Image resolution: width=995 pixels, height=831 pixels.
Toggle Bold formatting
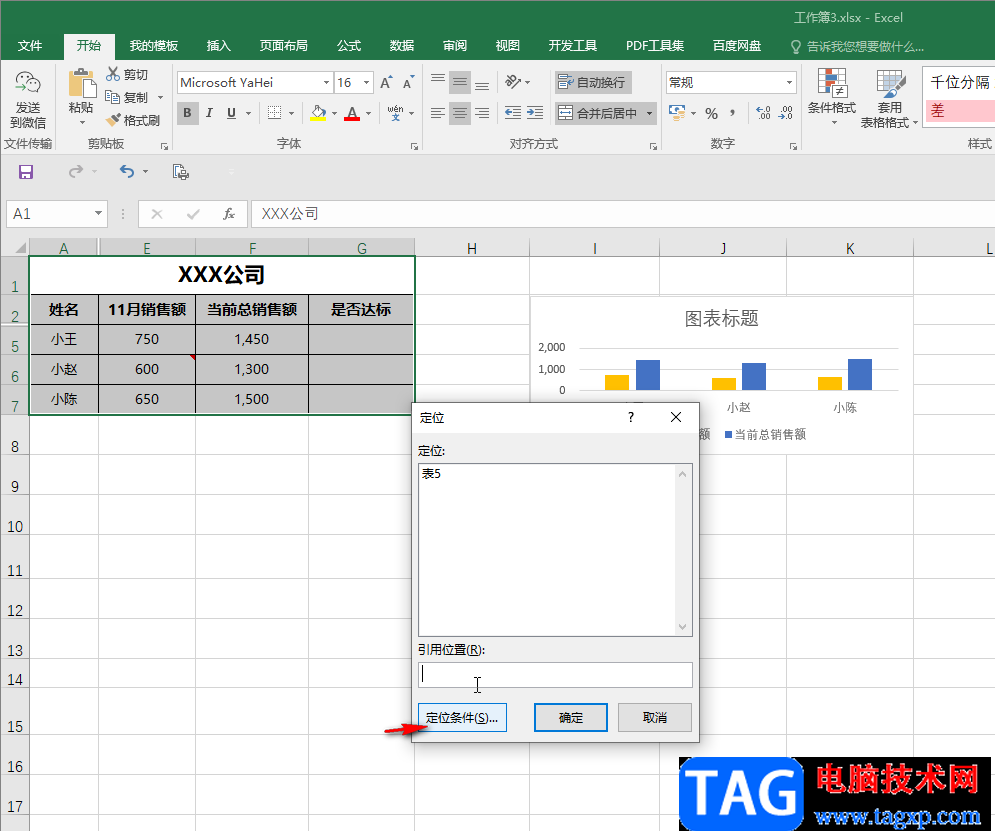[187, 113]
